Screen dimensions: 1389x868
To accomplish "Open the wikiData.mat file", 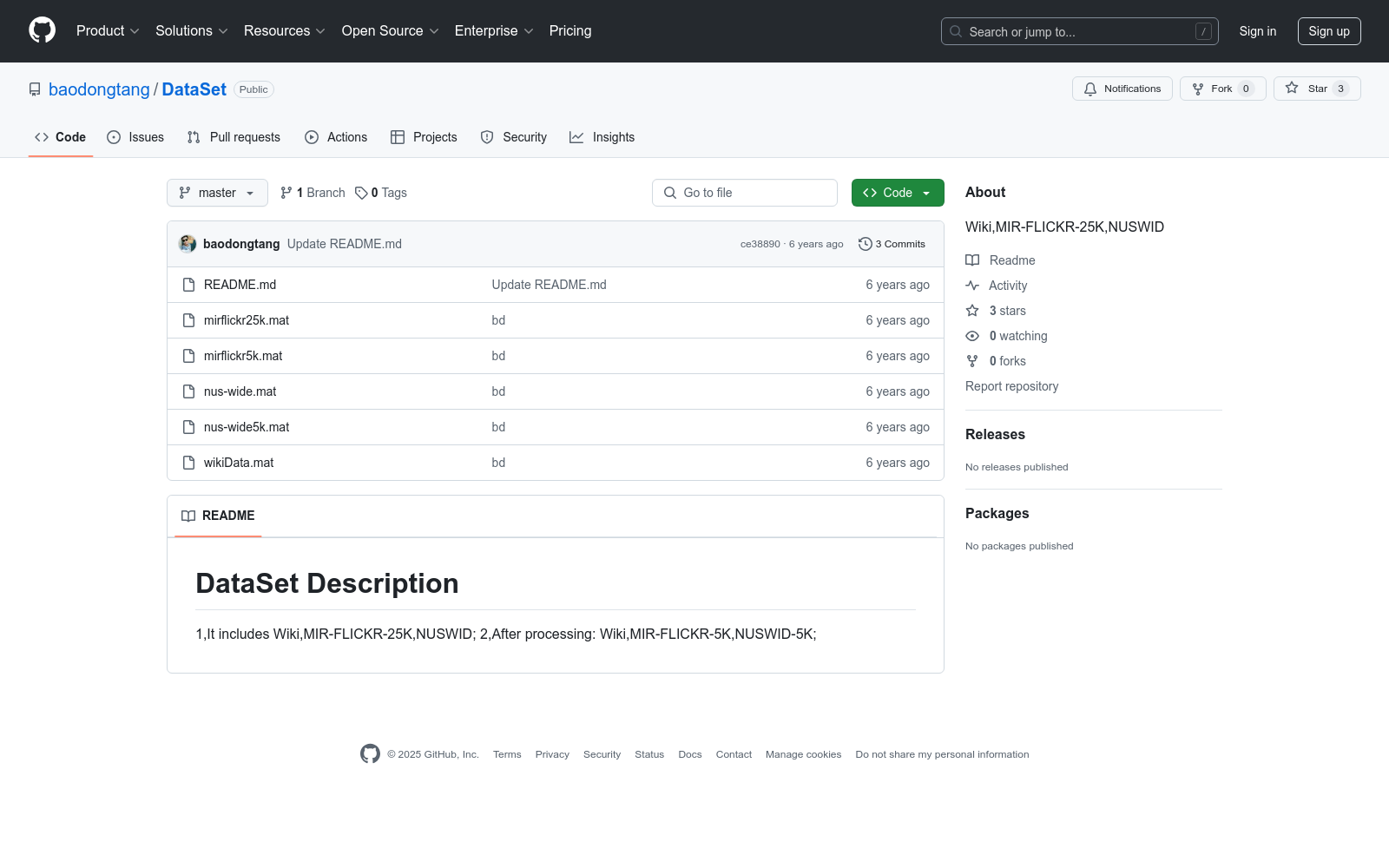I will coord(239,463).
